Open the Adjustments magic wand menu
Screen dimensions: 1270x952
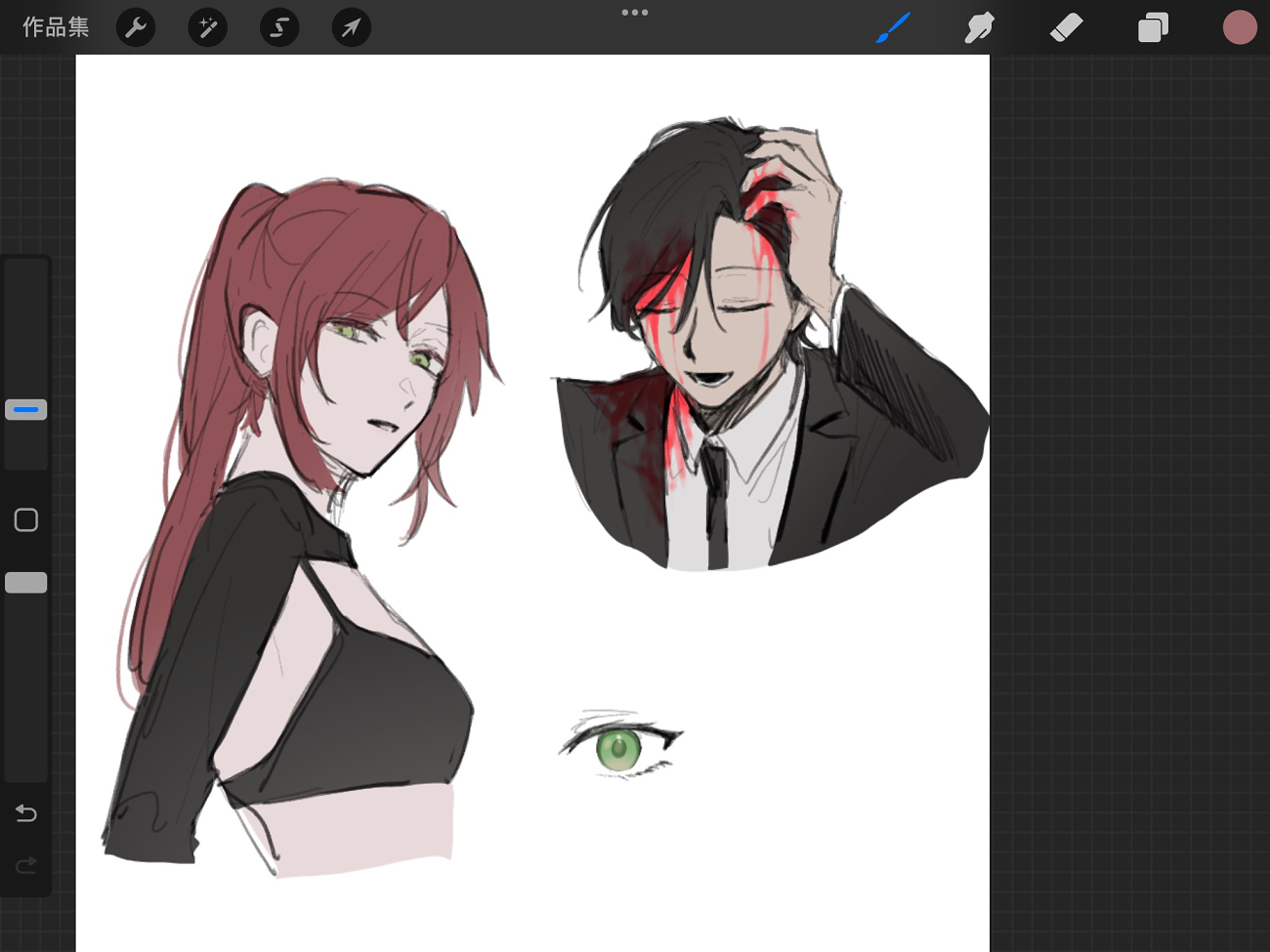point(207,27)
